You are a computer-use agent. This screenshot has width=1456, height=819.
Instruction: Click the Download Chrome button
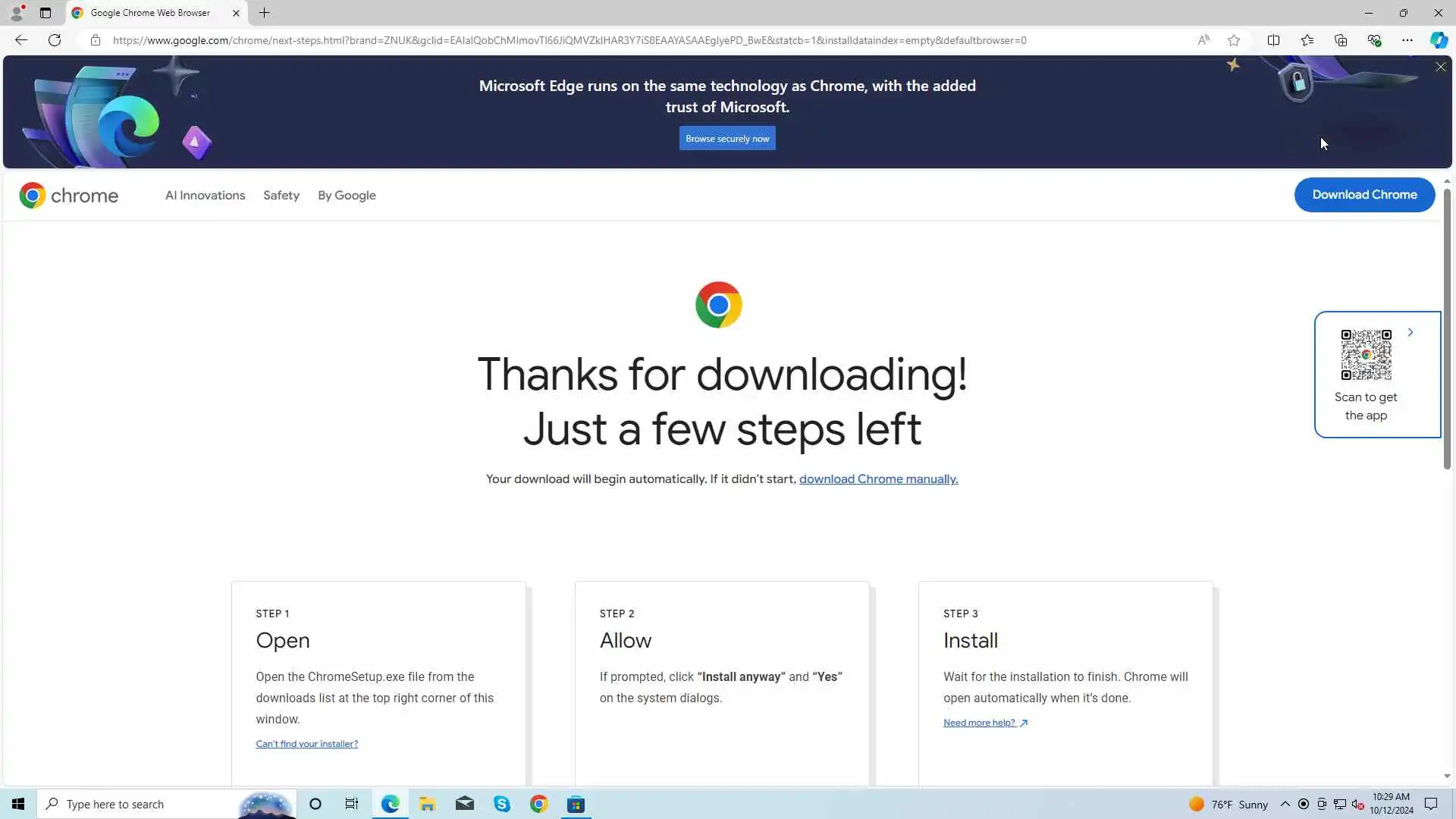[1363, 195]
